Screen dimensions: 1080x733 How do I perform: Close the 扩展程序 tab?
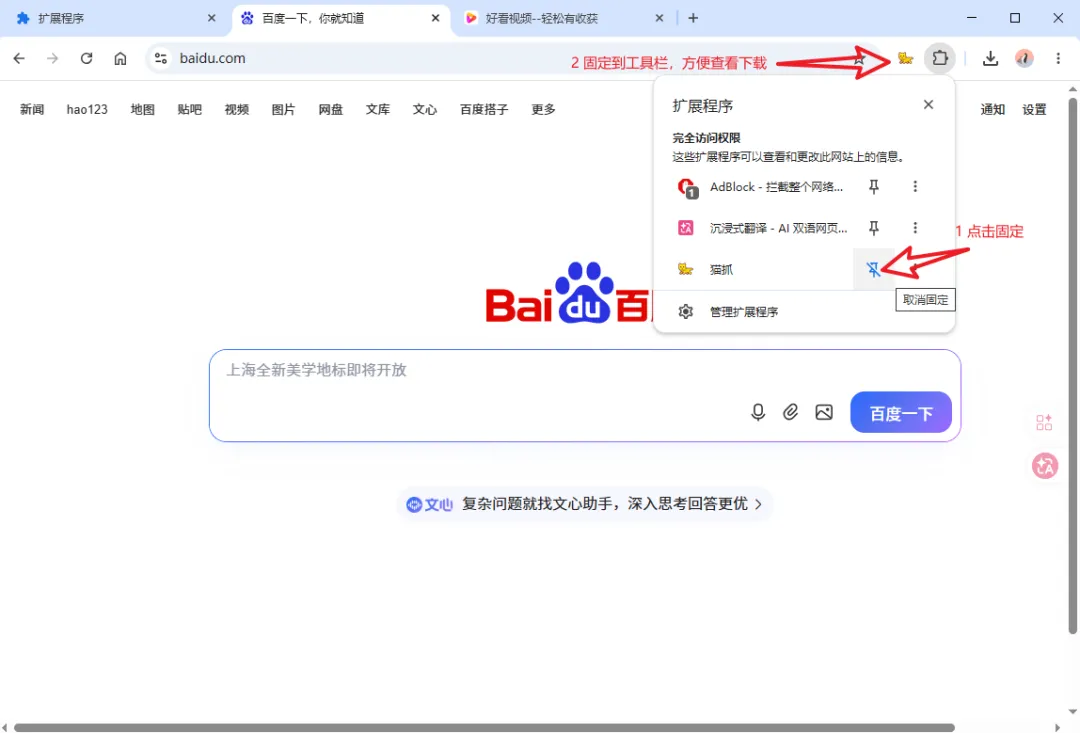(x=211, y=19)
